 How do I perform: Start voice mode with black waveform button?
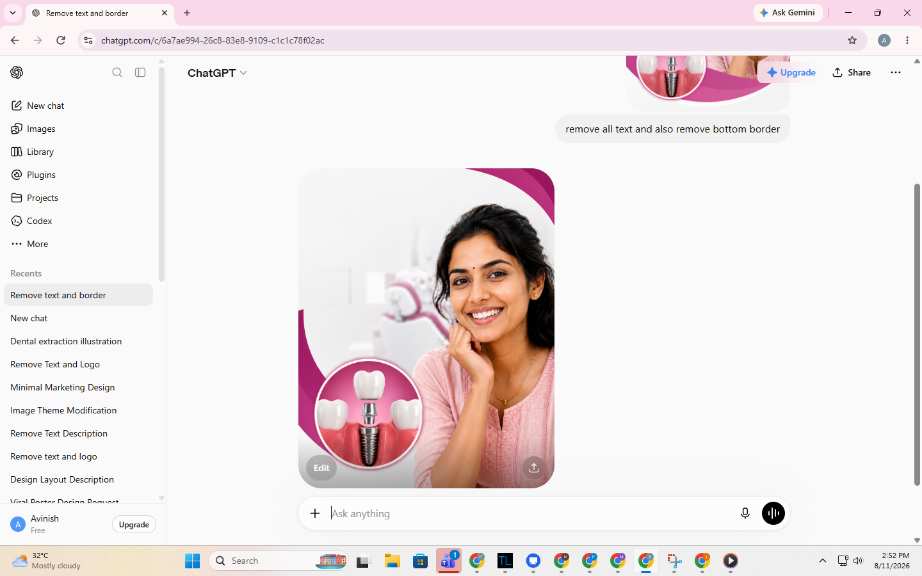tap(773, 513)
